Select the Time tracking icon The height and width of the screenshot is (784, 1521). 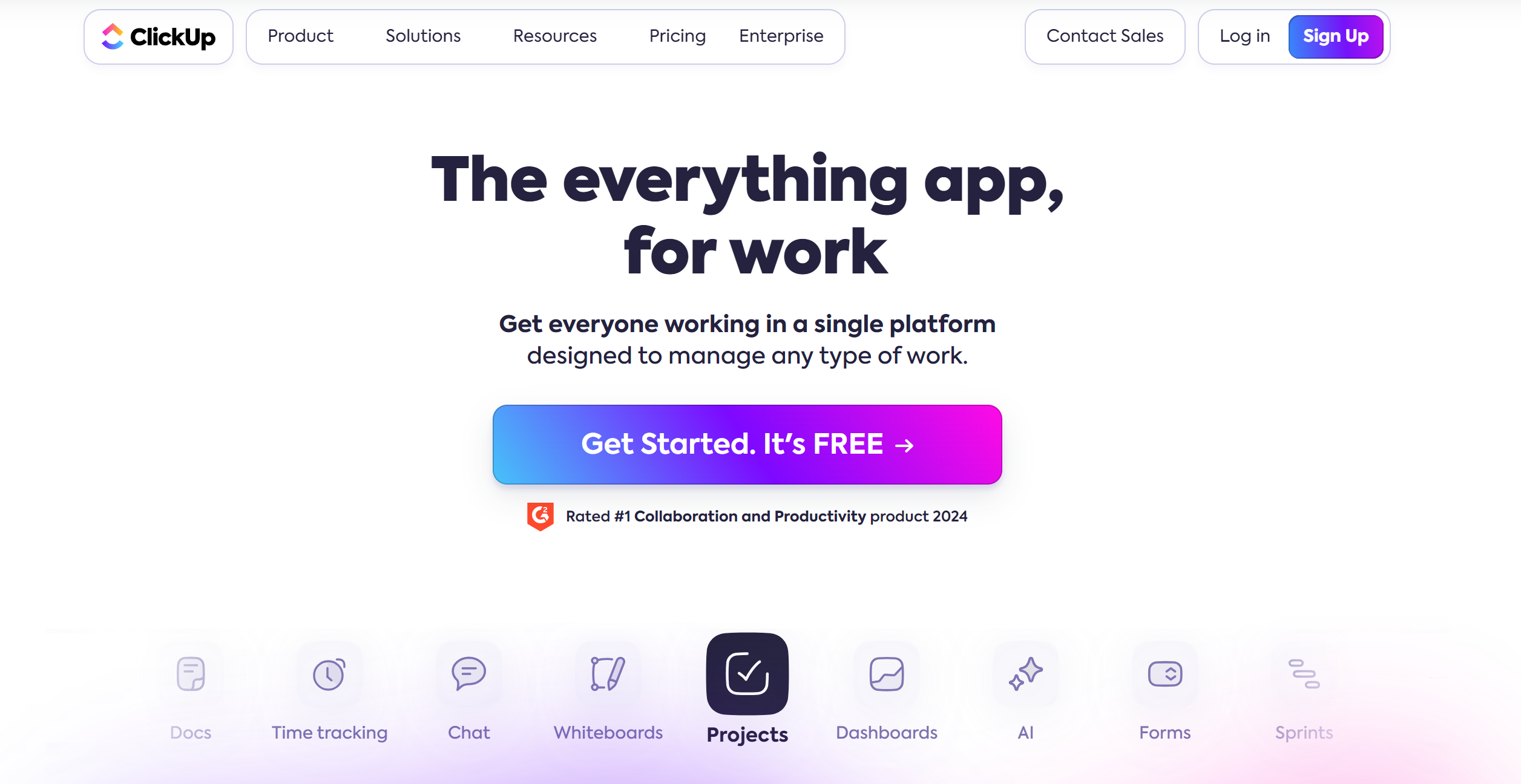click(329, 673)
